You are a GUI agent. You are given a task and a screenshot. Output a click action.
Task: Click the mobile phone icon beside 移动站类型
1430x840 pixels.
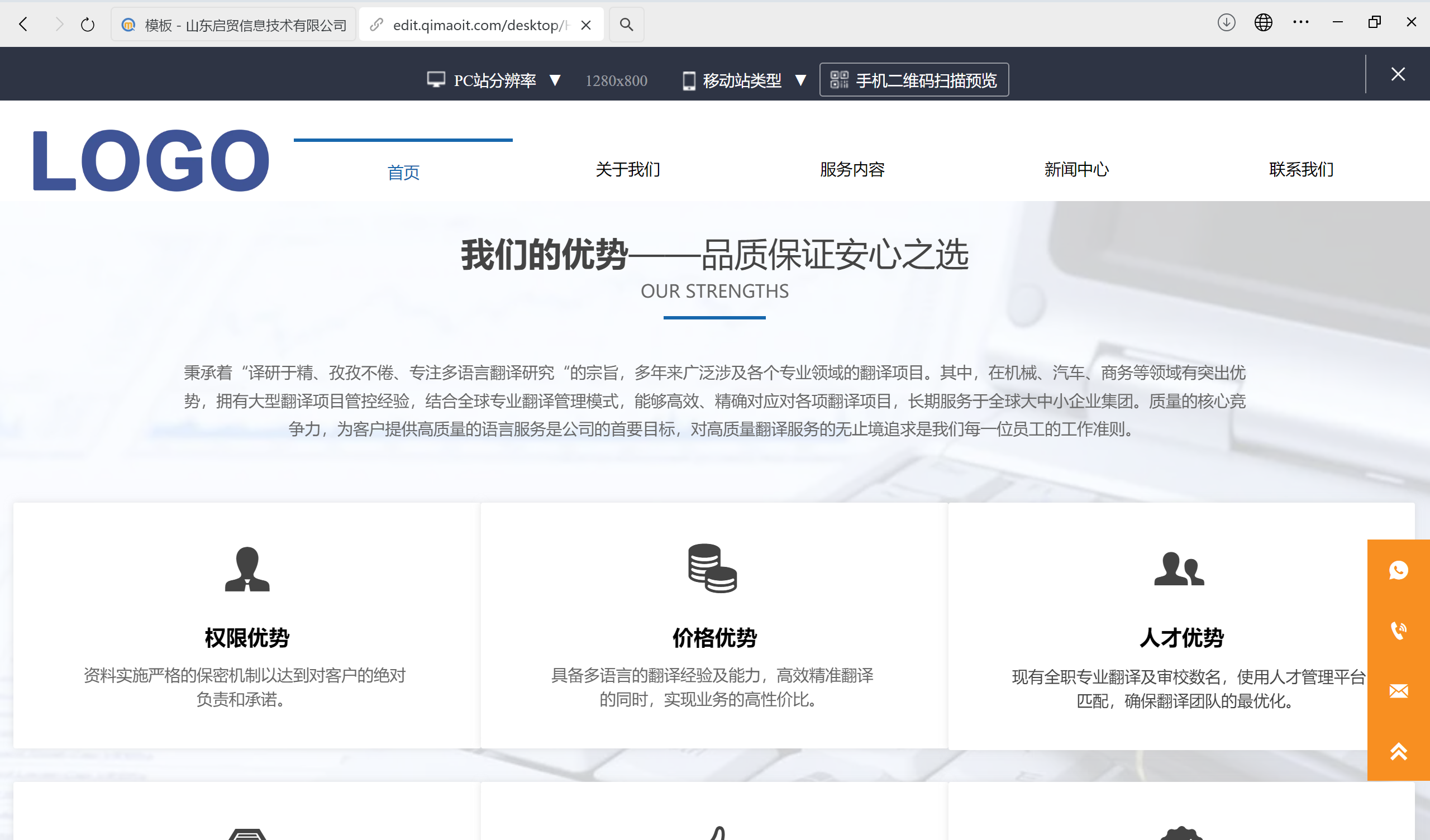coord(688,80)
